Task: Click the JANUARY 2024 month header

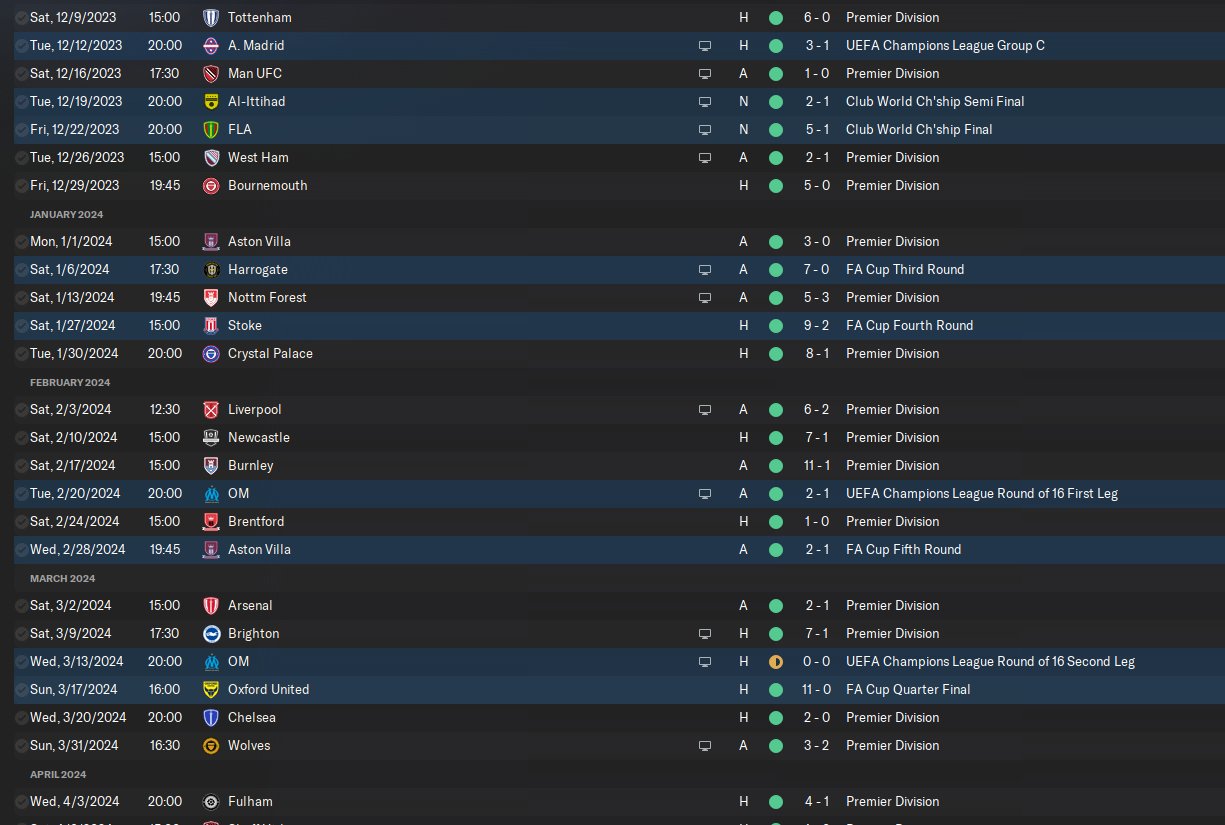Action: pyautogui.click(x=66, y=214)
